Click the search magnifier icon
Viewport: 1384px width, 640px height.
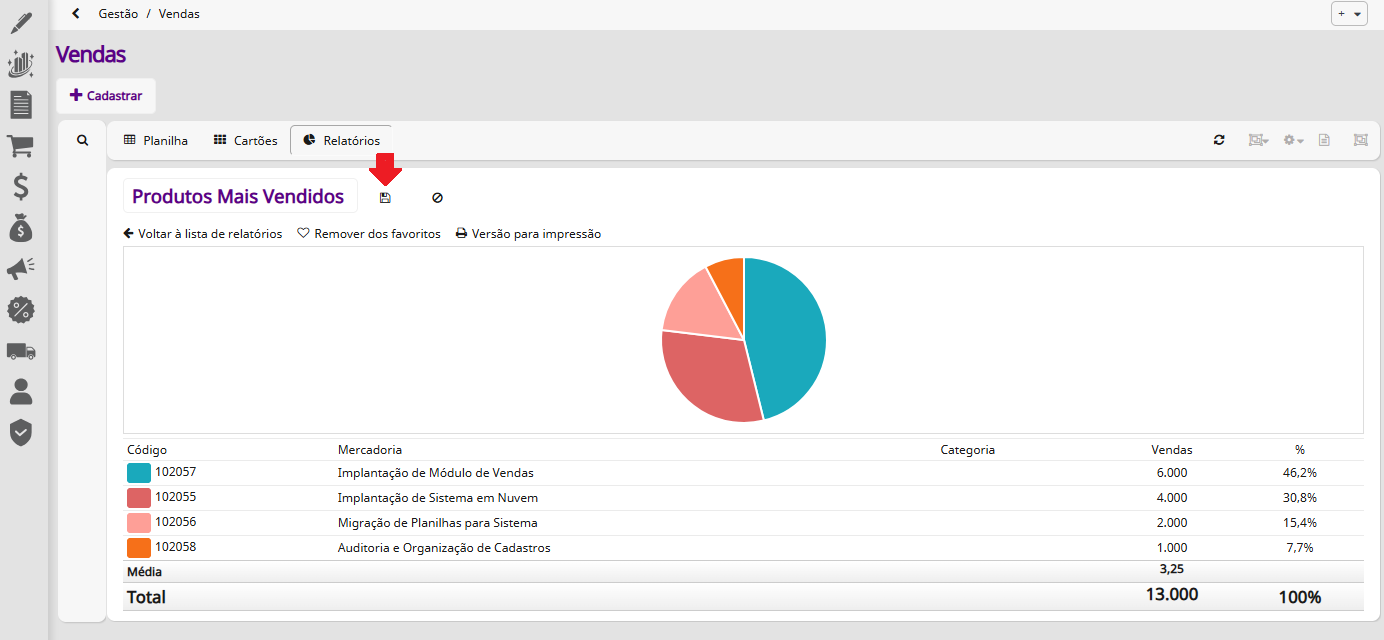(x=83, y=141)
